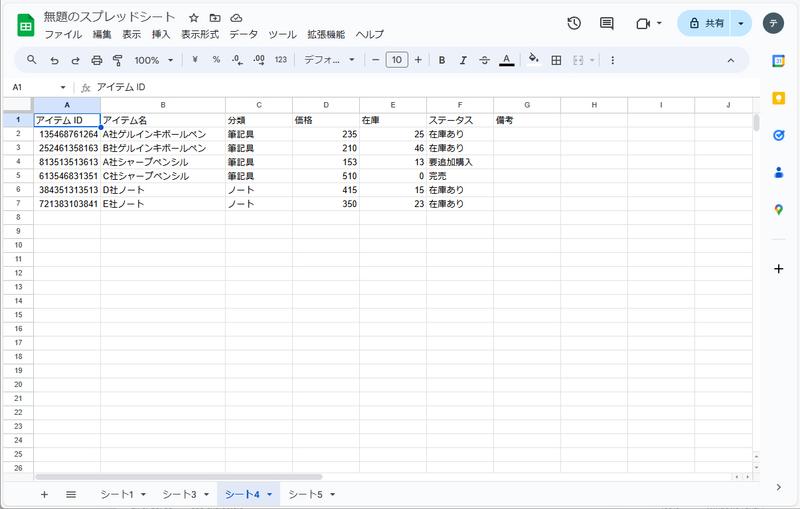
Task: Star this spreadsheet with the star icon
Action: click(193, 18)
